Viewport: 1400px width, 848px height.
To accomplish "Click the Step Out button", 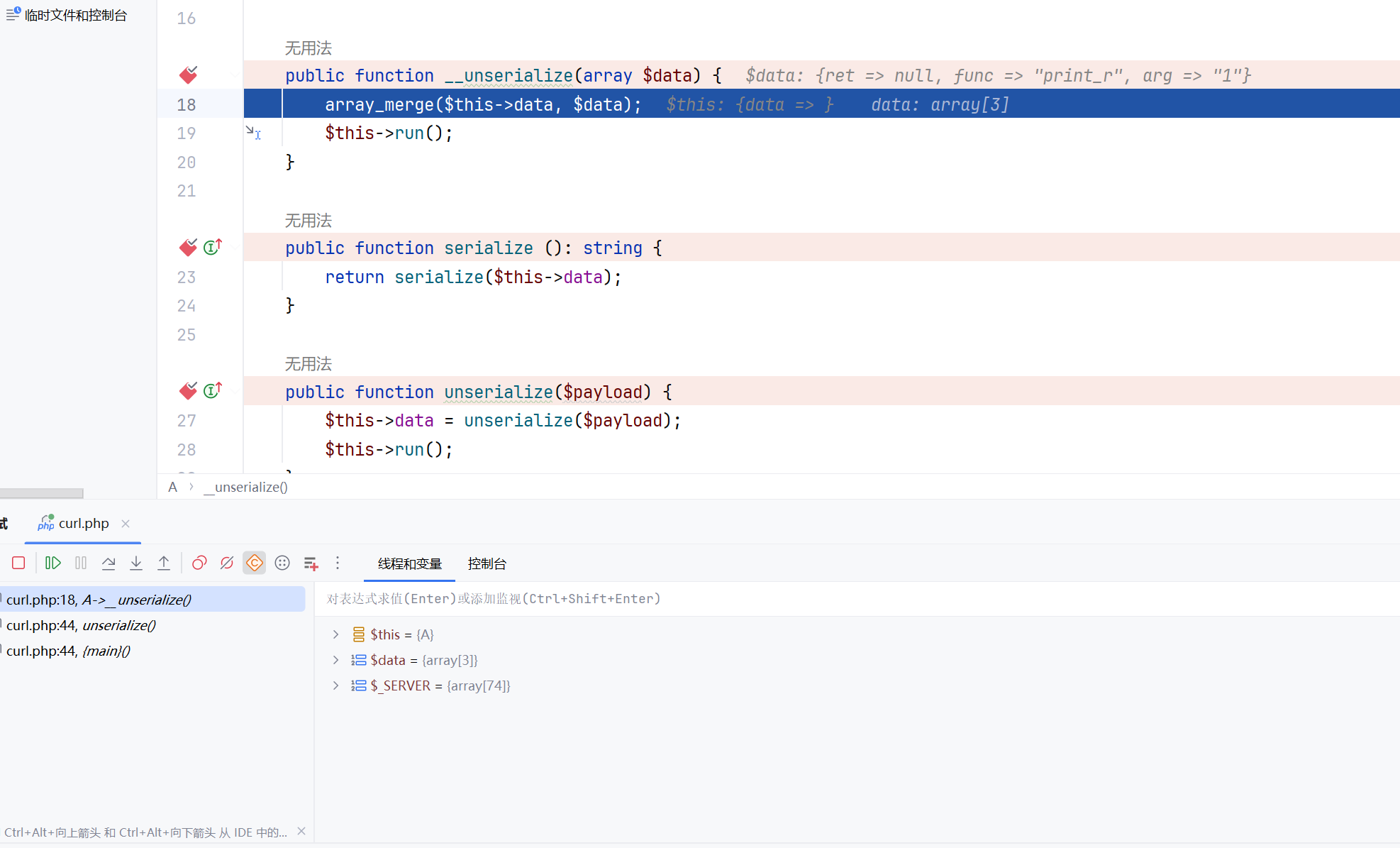I will pyautogui.click(x=164, y=563).
